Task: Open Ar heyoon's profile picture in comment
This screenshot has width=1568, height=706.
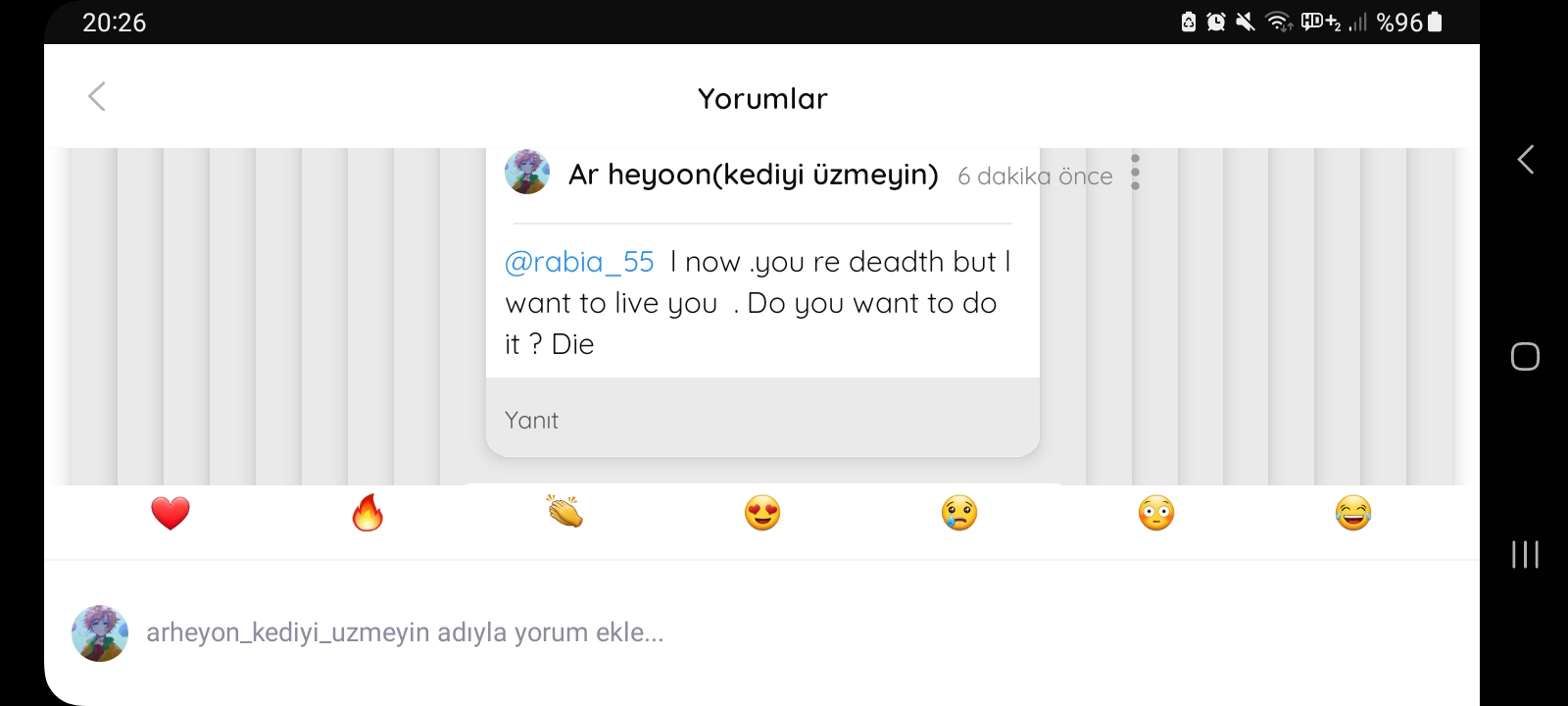Action: pos(527,172)
